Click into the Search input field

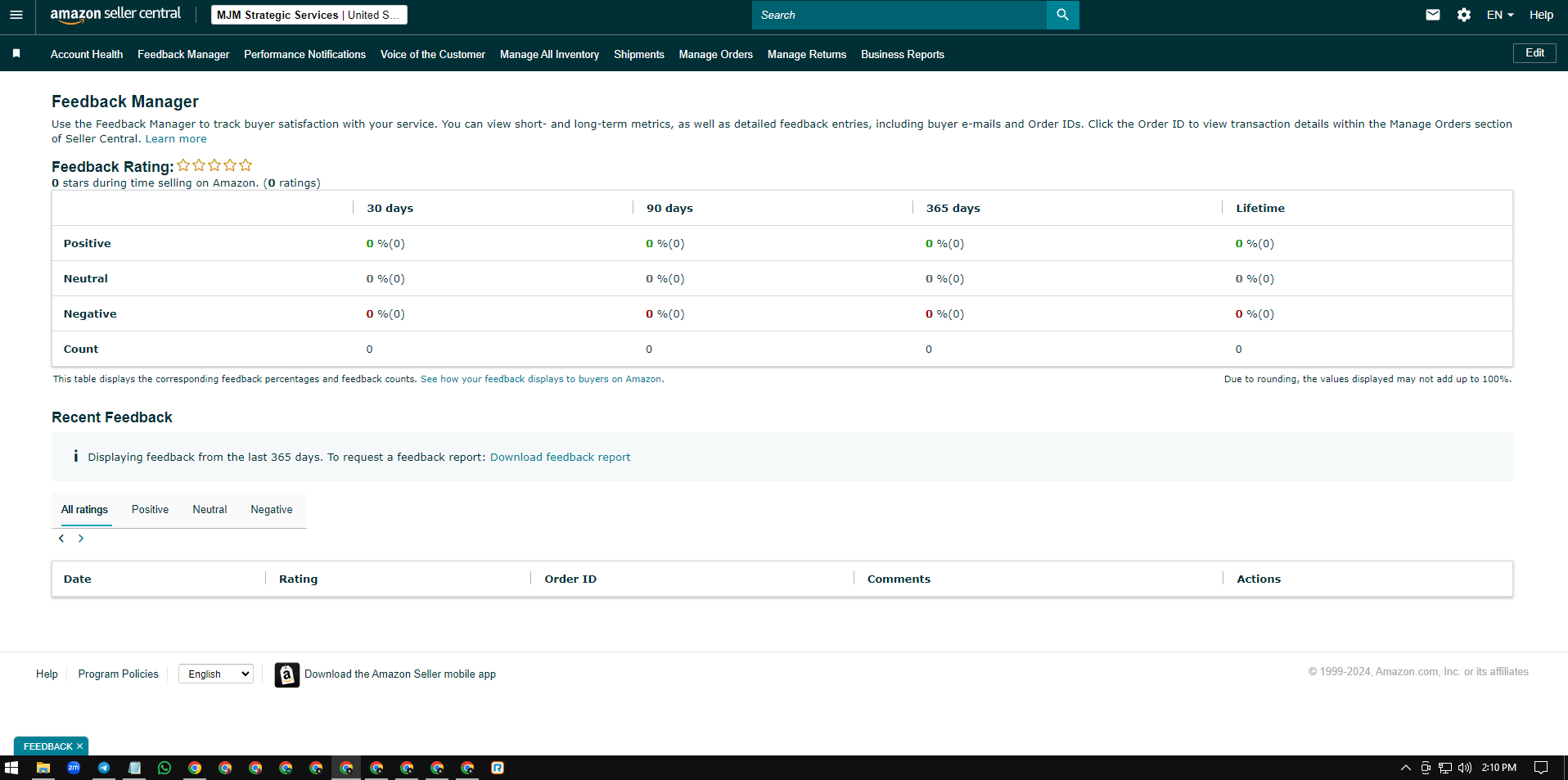pyautogui.click(x=899, y=15)
